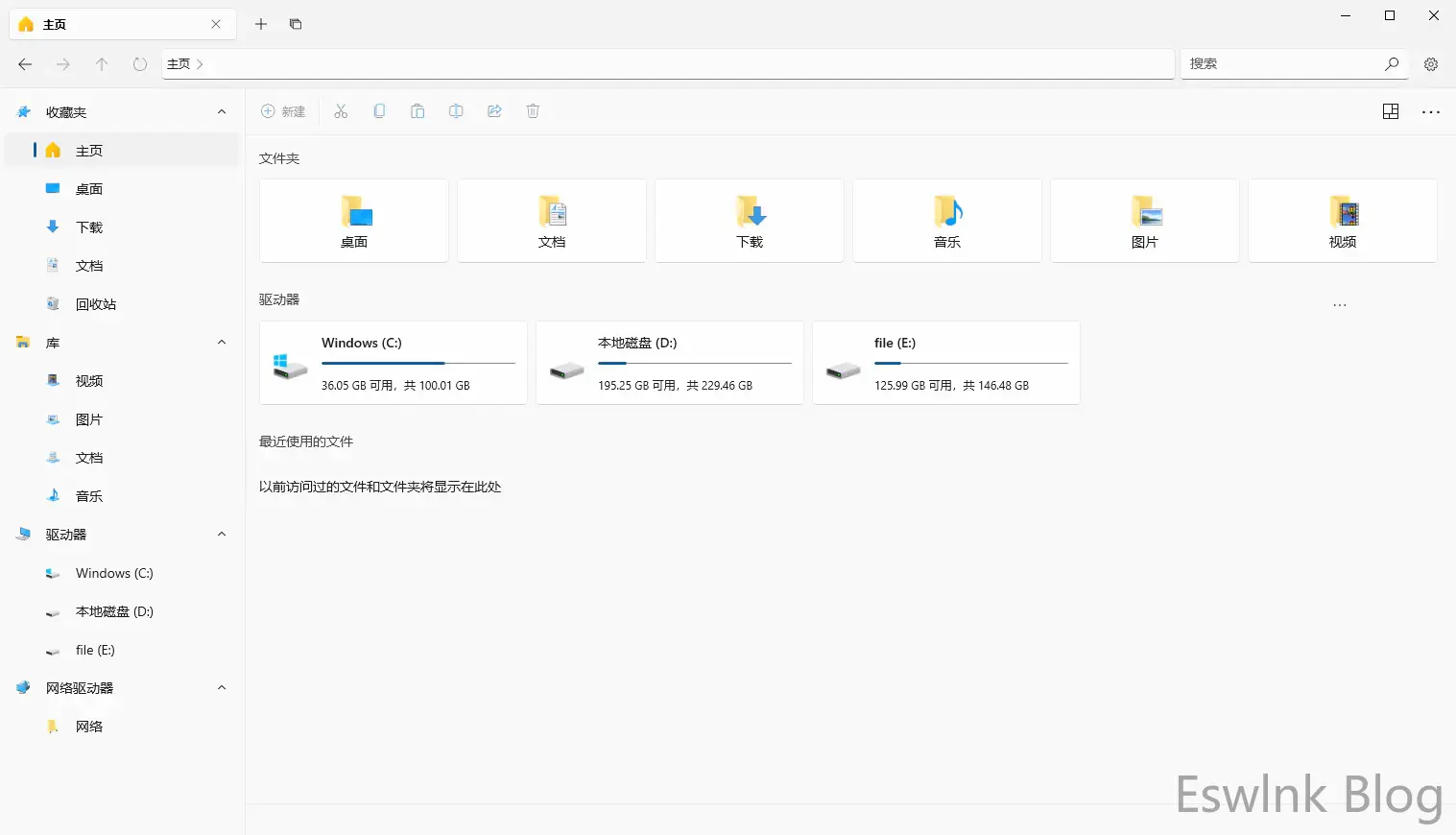Click the rename icon in toolbar
The image size is (1456, 835).
(456, 111)
